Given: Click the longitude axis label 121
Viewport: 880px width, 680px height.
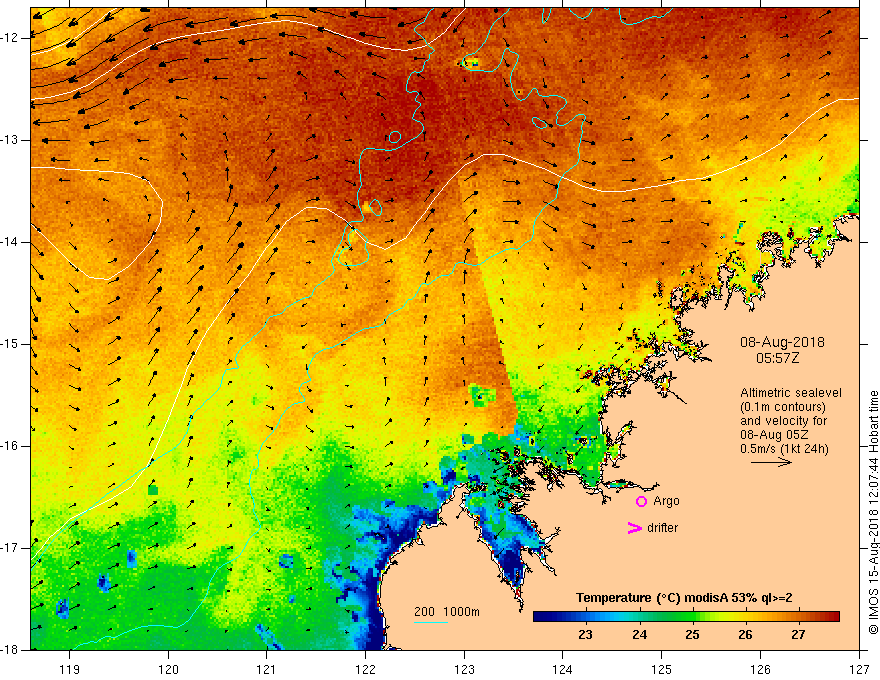Looking at the screenshot, I should click(x=267, y=669).
